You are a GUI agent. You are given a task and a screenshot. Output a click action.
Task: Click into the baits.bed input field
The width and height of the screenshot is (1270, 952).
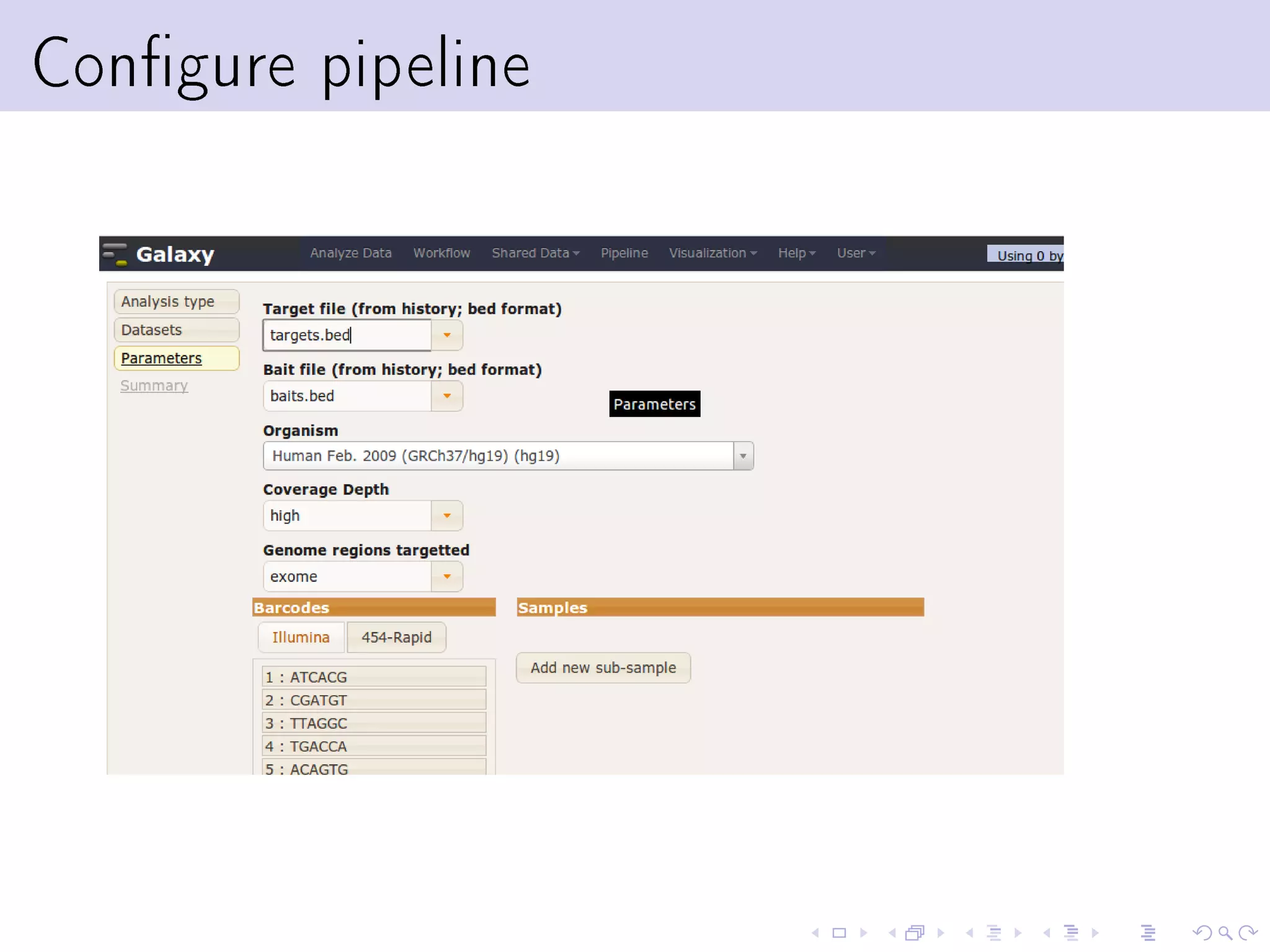347,396
